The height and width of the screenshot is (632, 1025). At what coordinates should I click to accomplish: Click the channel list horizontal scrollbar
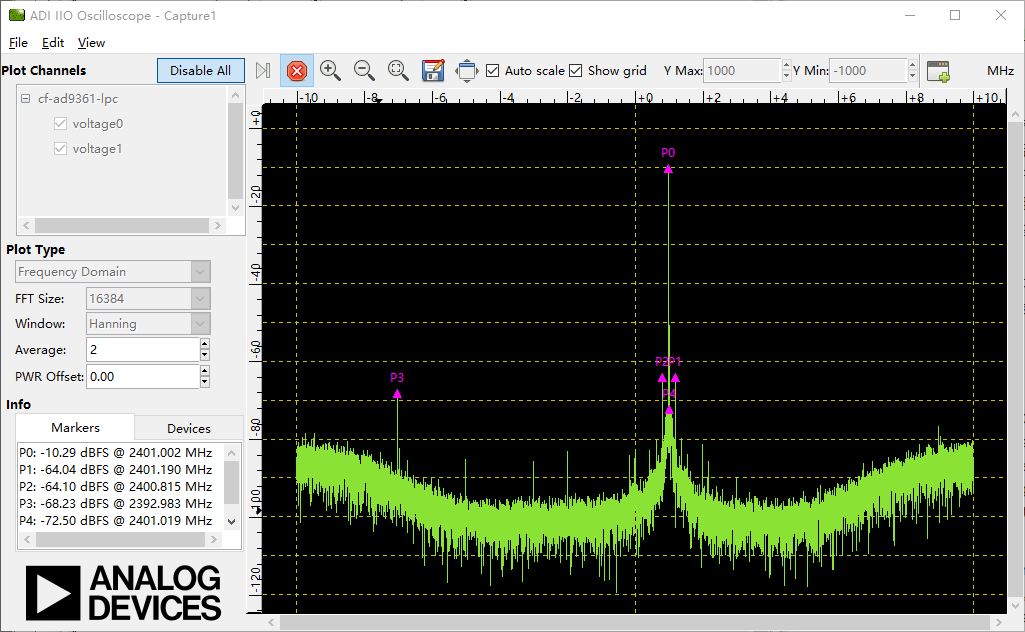(x=122, y=225)
